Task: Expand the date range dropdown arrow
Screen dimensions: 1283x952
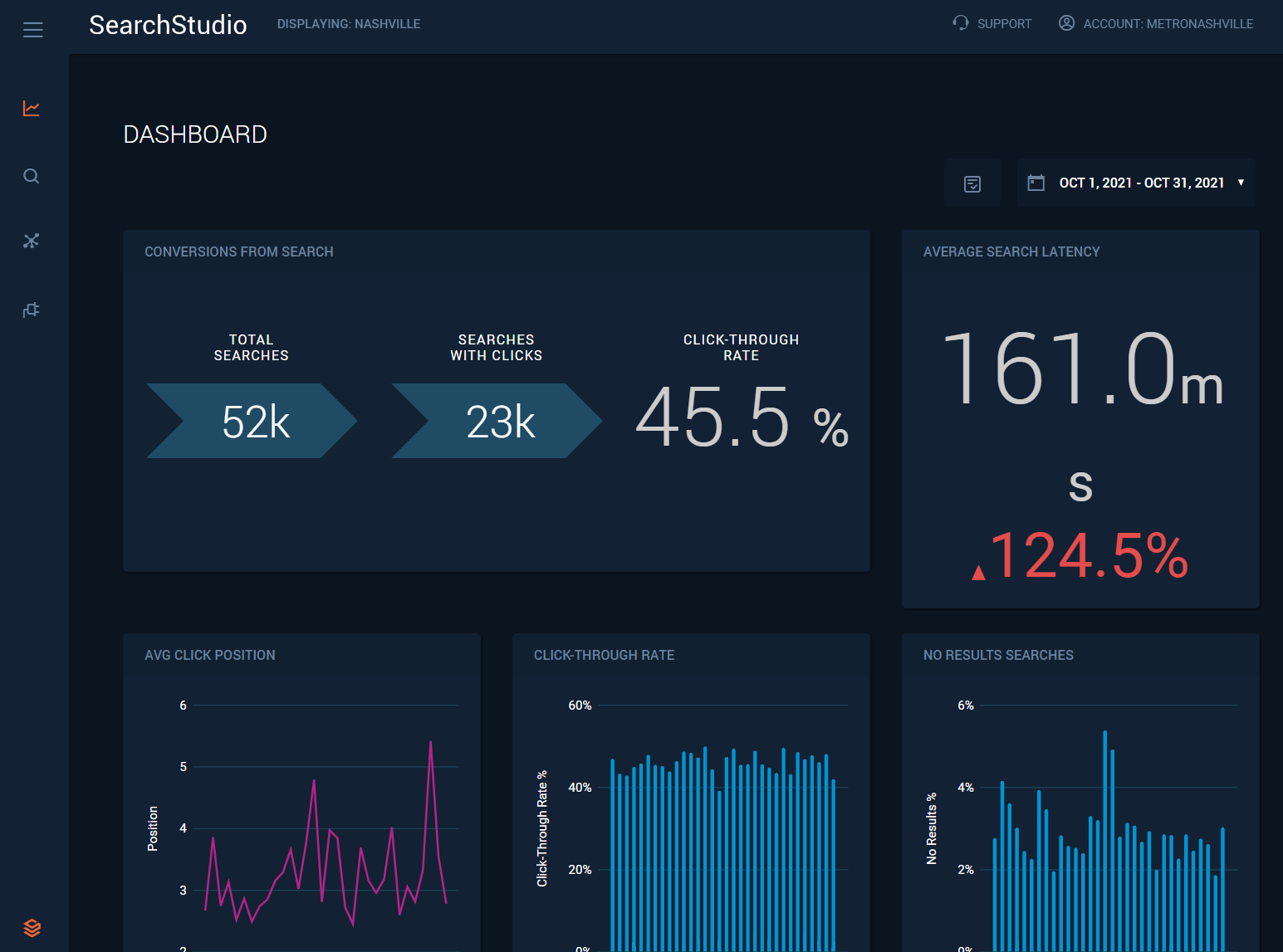Action: [x=1241, y=183]
